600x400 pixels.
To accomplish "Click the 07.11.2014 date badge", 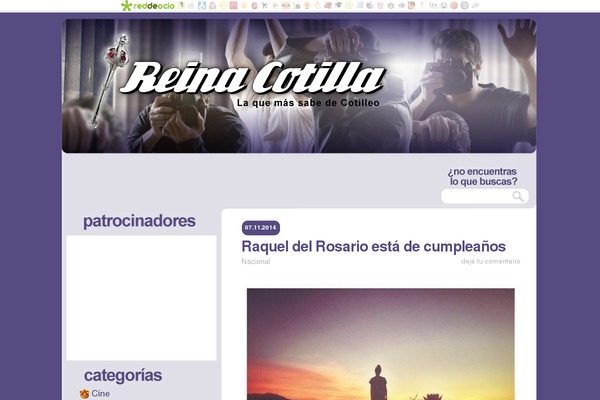I will [x=261, y=228].
